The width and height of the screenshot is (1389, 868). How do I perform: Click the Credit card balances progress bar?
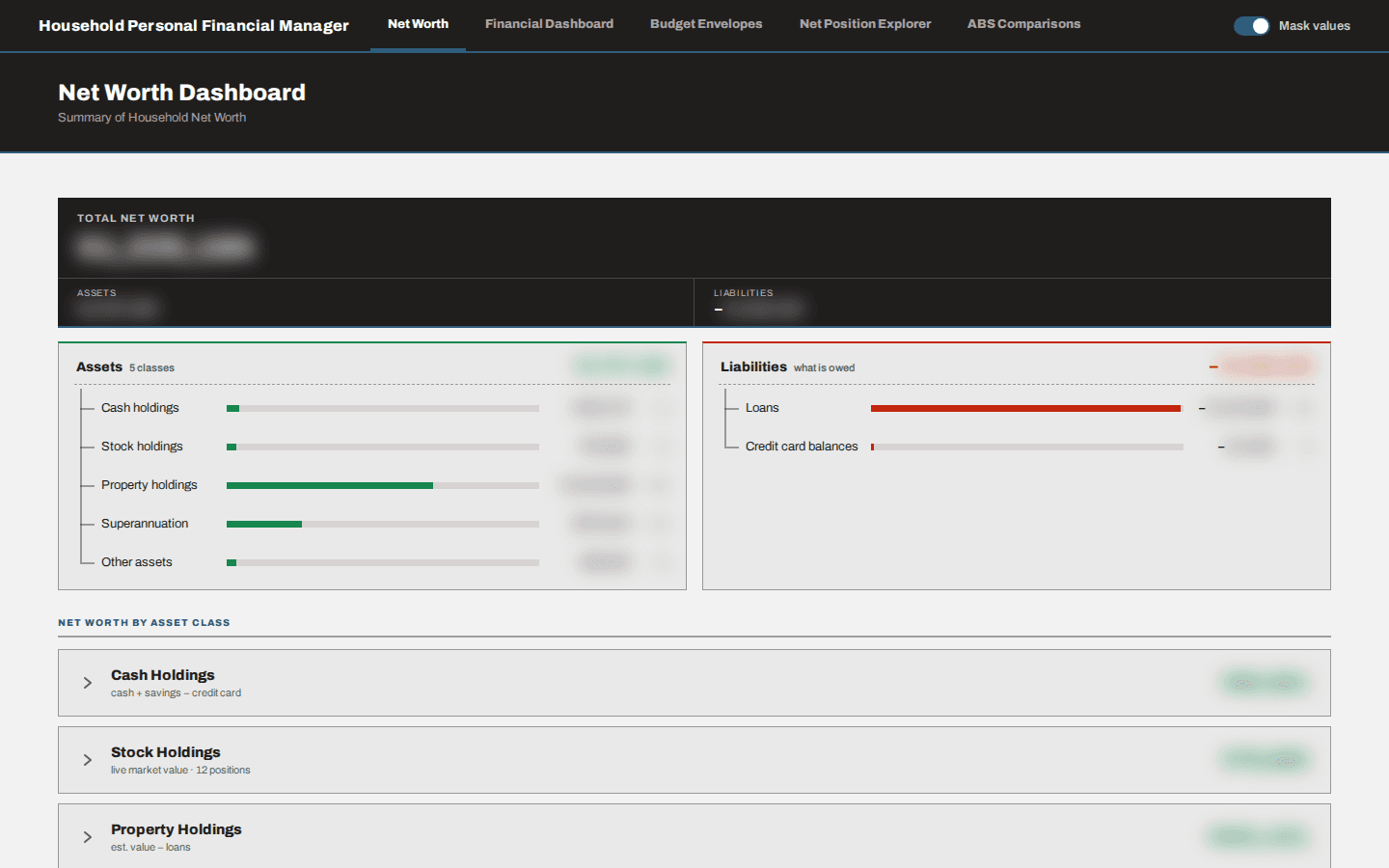[1027, 447]
